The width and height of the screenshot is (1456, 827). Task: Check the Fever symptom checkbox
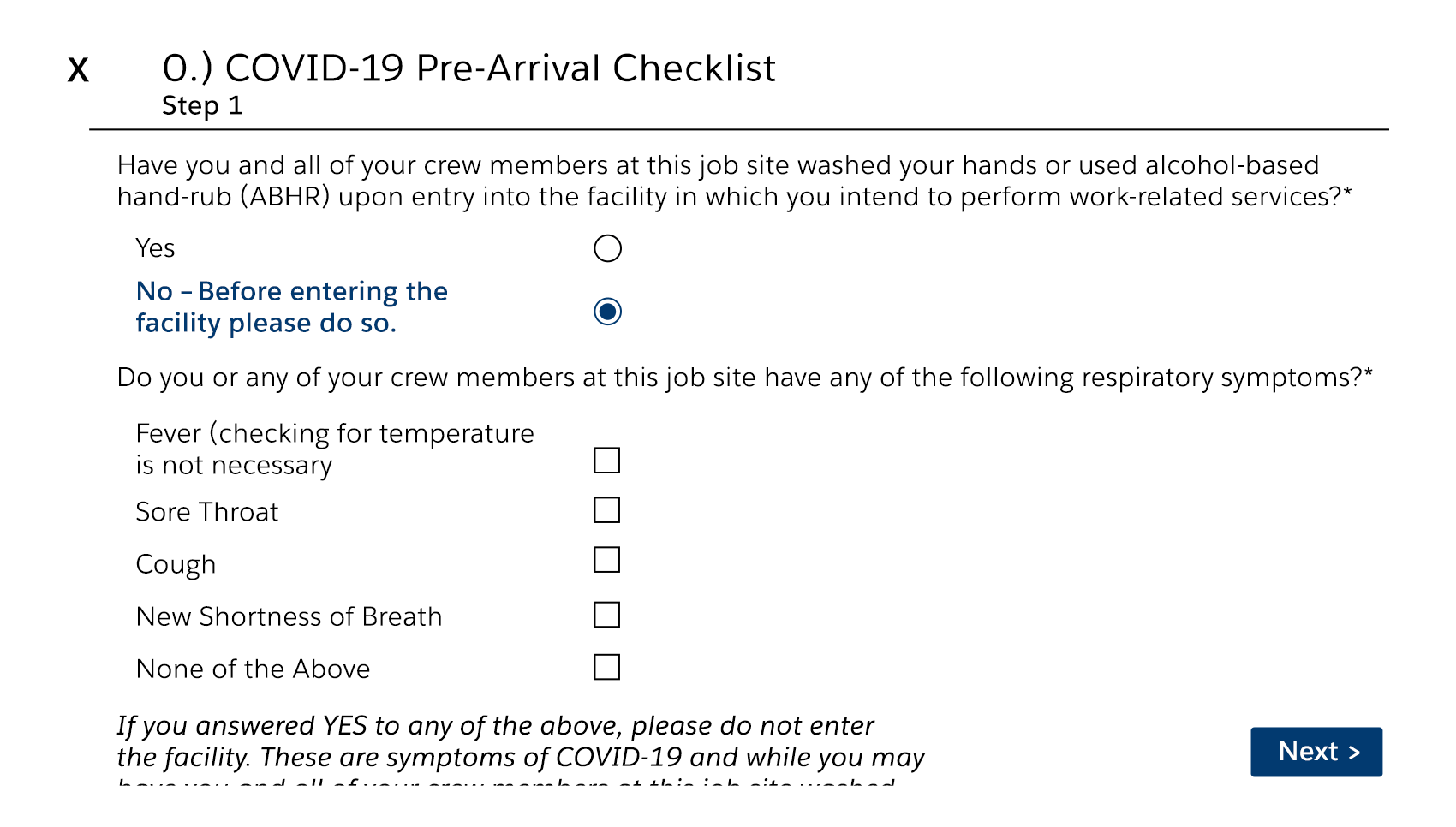tap(606, 461)
